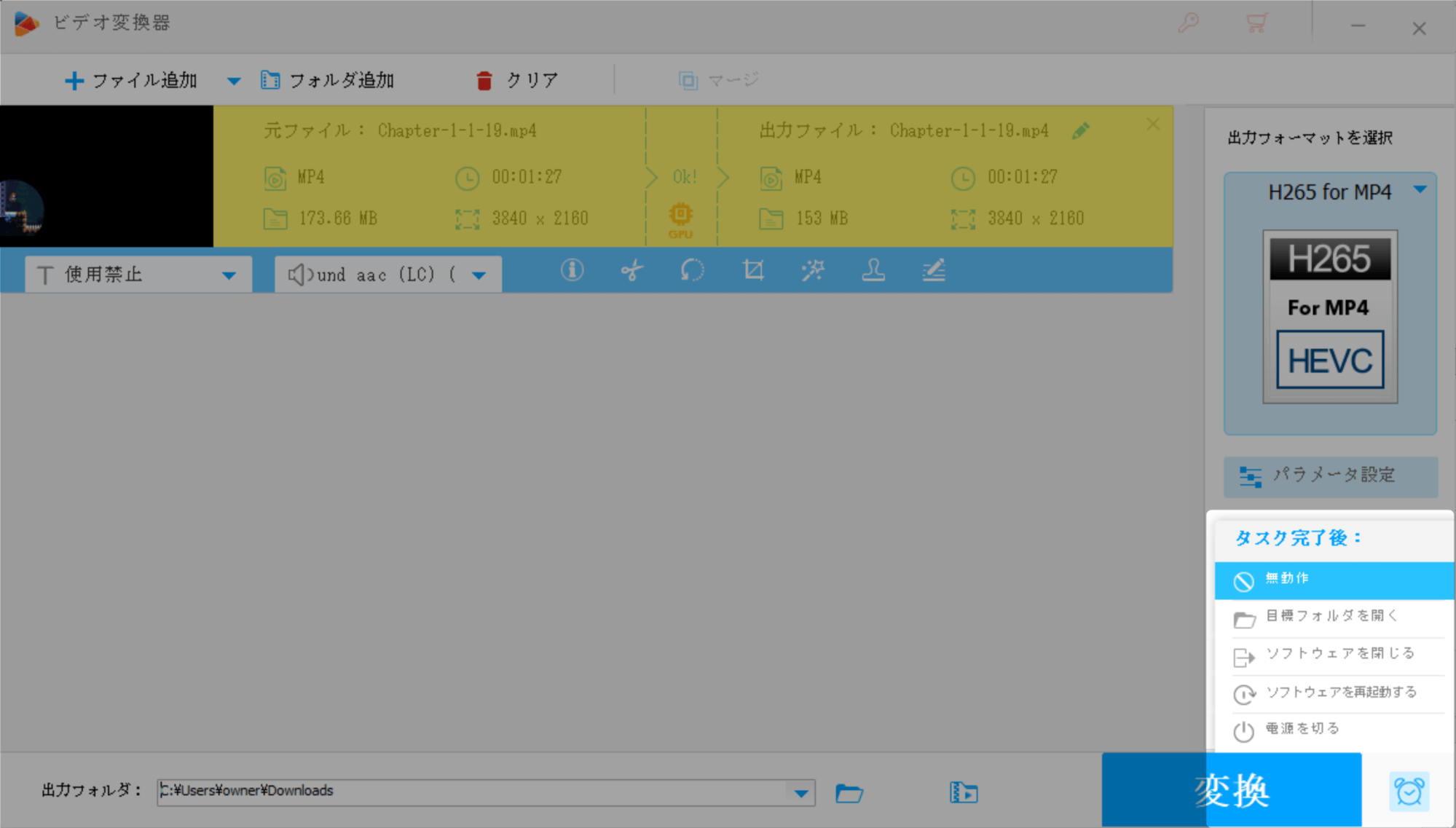The height and width of the screenshot is (828, 1456).
Task: Show file information icon
Action: (572, 270)
